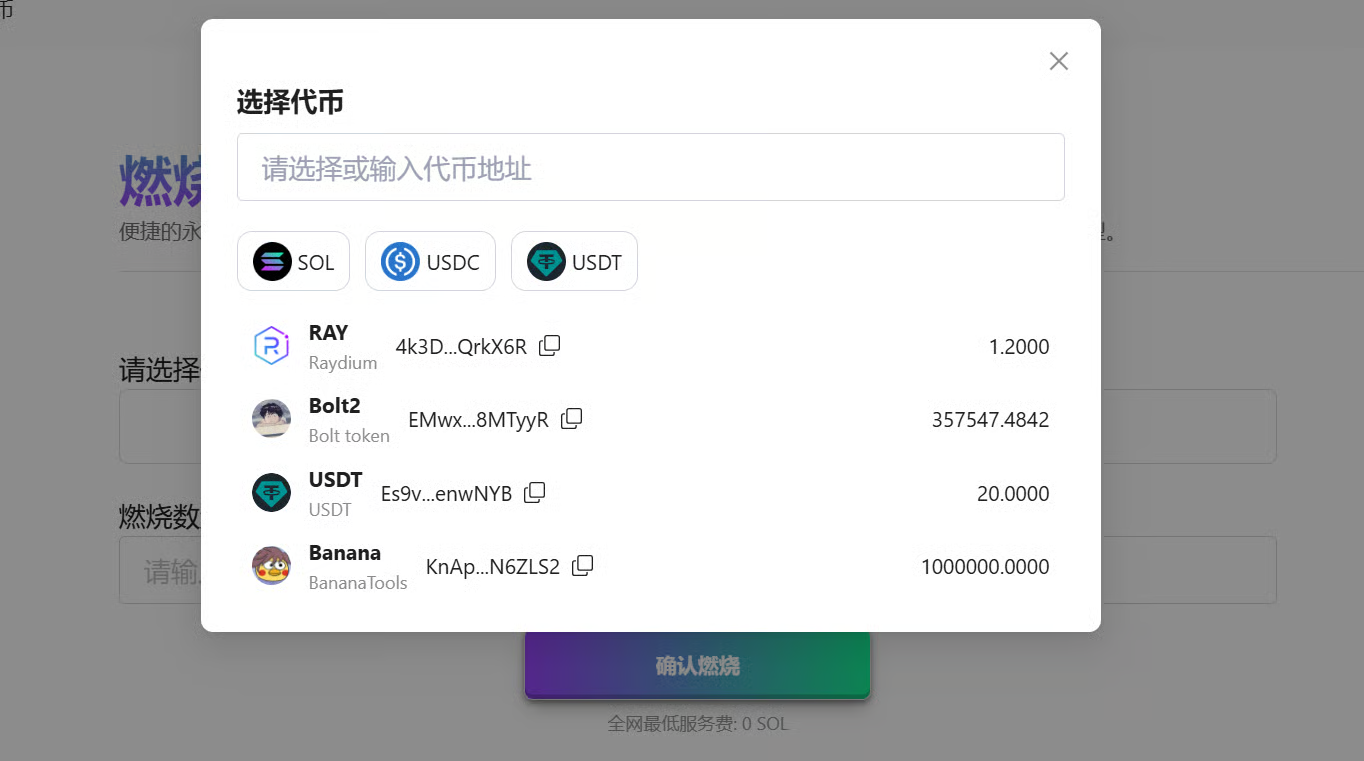Image resolution: width=1364 pixels, height=761 pixels.
Task: Copy the Banana token address
Action: (582, 566)
